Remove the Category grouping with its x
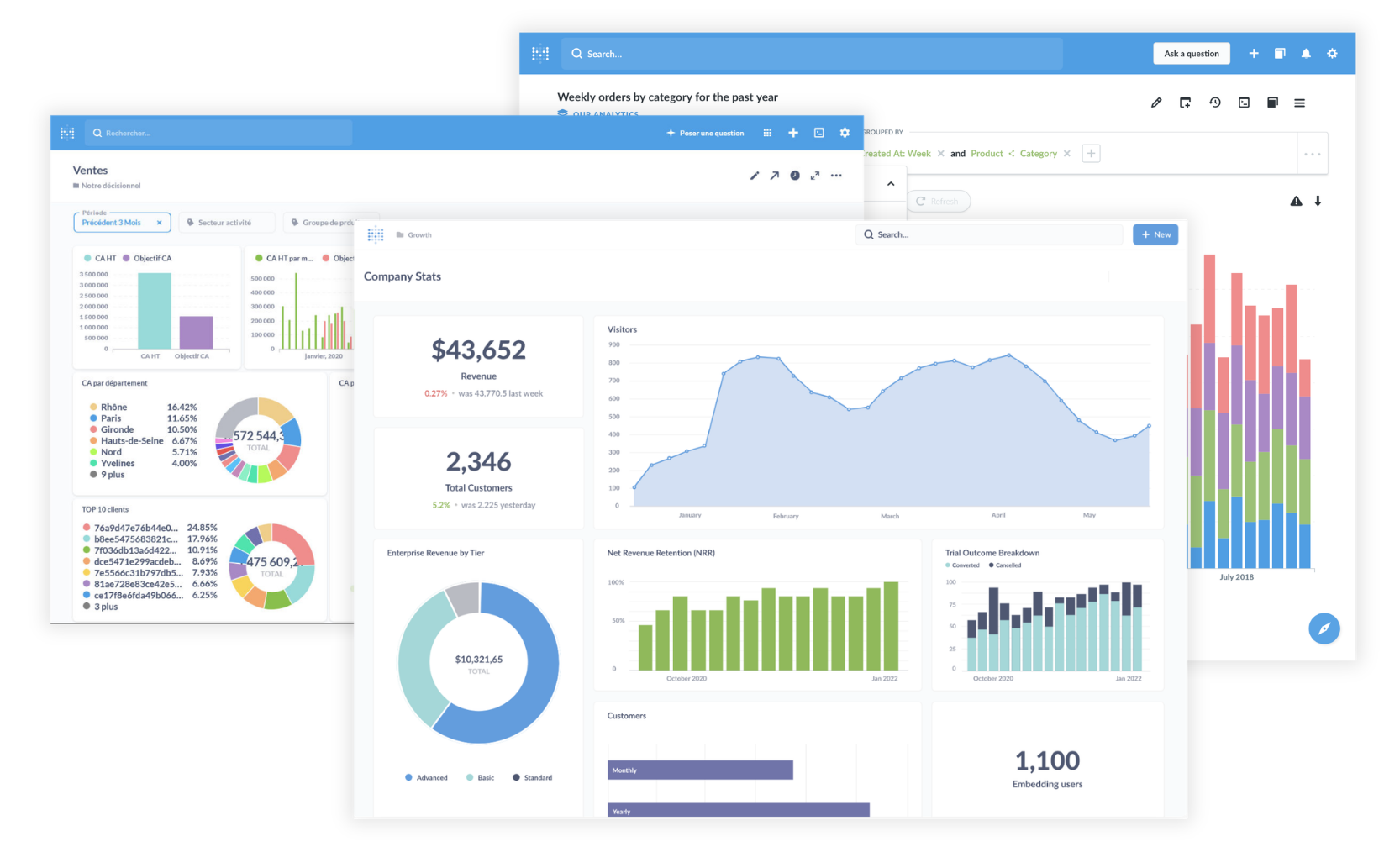Viewport: 1400px width, 852px height. (1067, 154)
